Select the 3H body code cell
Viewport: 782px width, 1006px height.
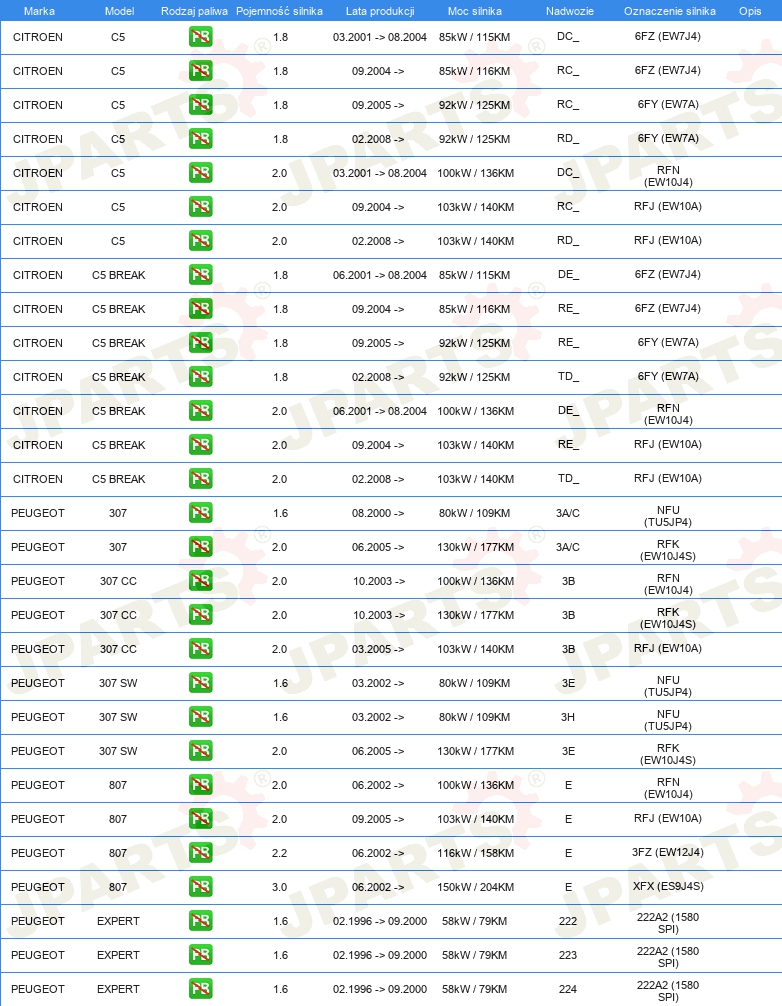[x=568, y=717]
